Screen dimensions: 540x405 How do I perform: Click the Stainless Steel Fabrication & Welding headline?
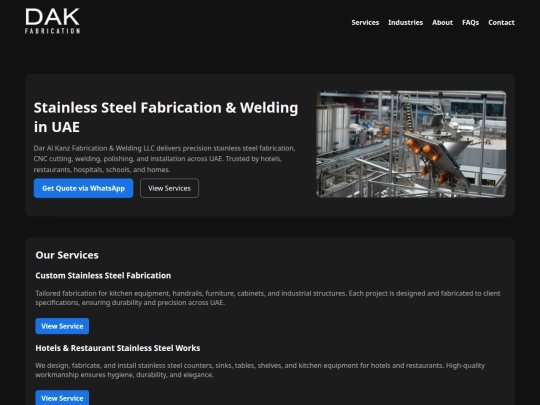coord(166,117)
